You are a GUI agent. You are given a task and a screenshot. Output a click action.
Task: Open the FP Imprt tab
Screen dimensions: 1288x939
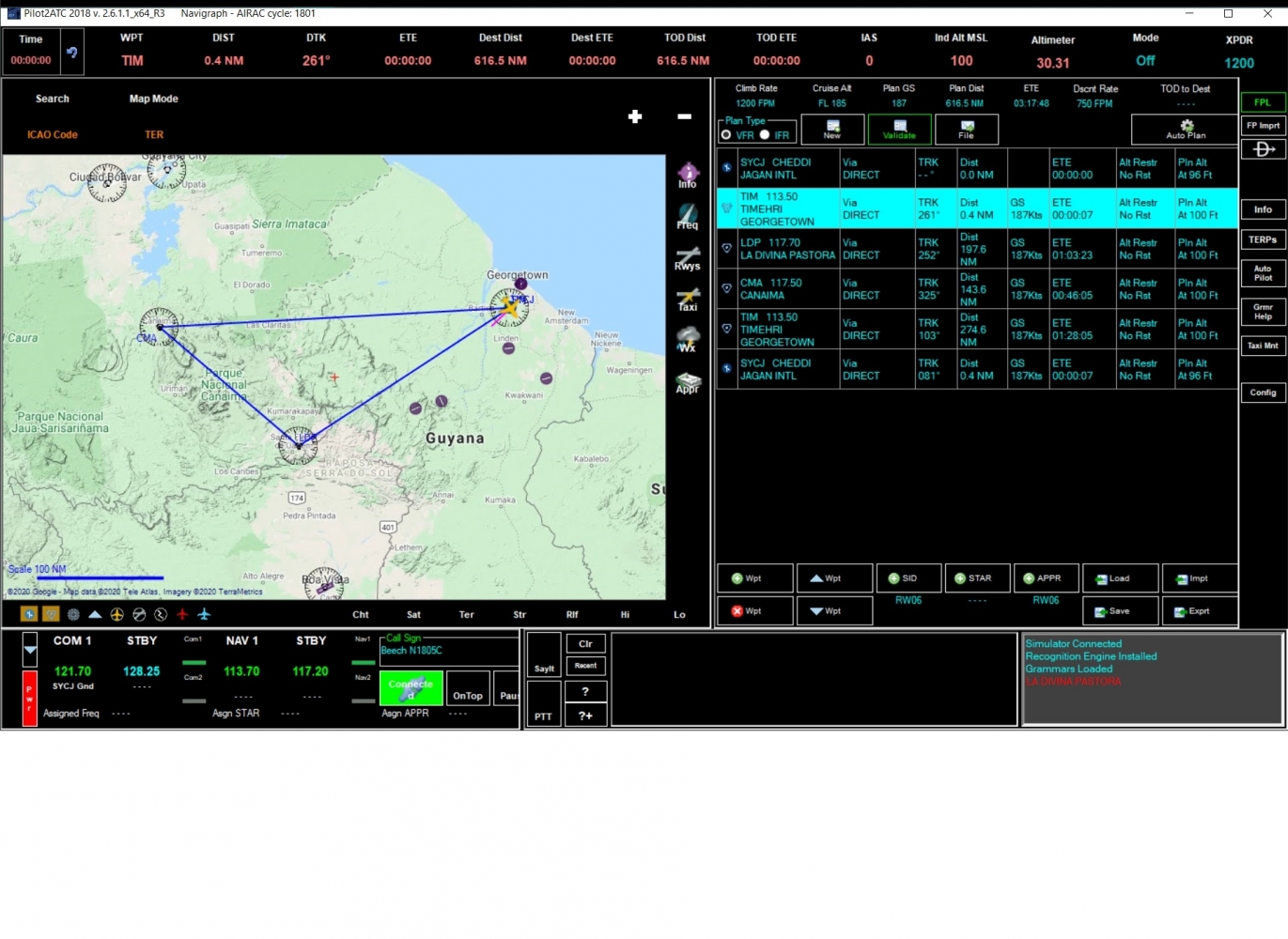(1263, 126)
